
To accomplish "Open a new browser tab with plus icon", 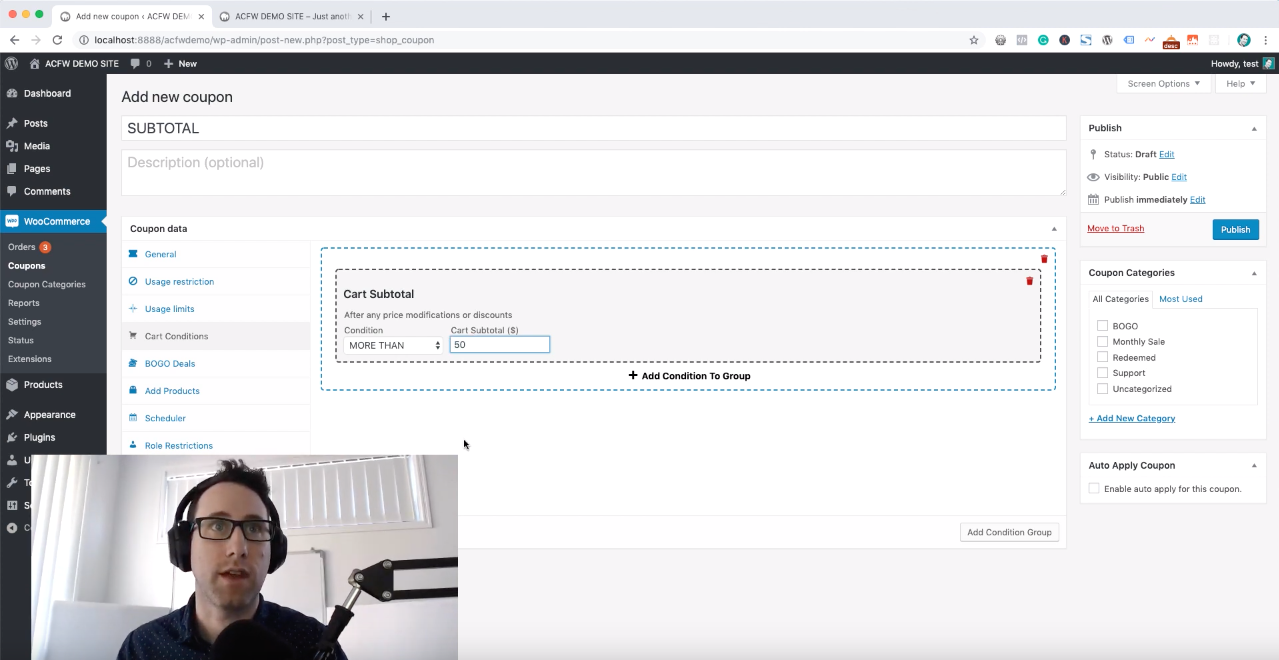I will tap(386, 16).
